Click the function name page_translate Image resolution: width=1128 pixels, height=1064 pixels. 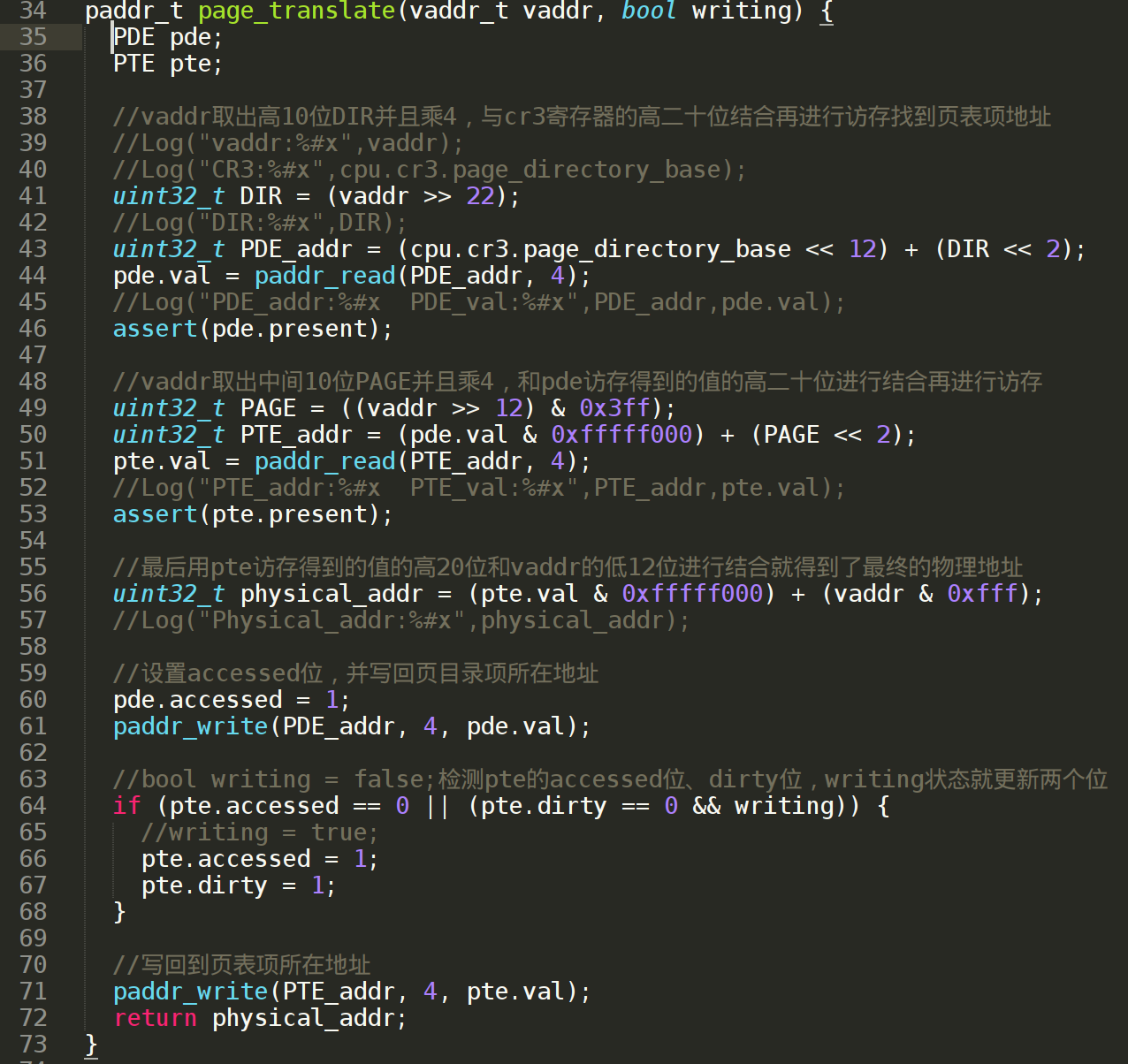click(x=296, y=11)
